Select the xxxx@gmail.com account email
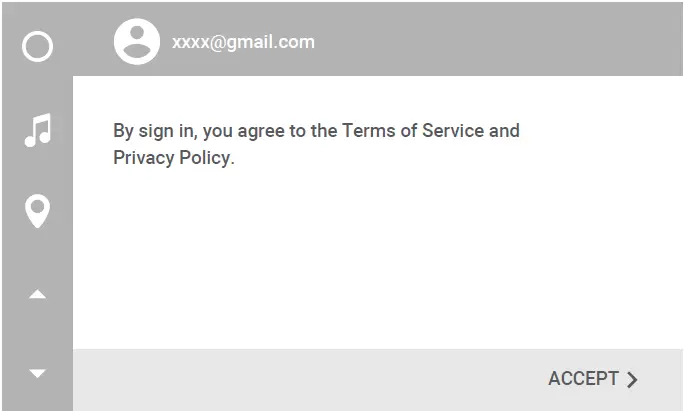This screenshot has height=411, width=688. pos(243,42)
